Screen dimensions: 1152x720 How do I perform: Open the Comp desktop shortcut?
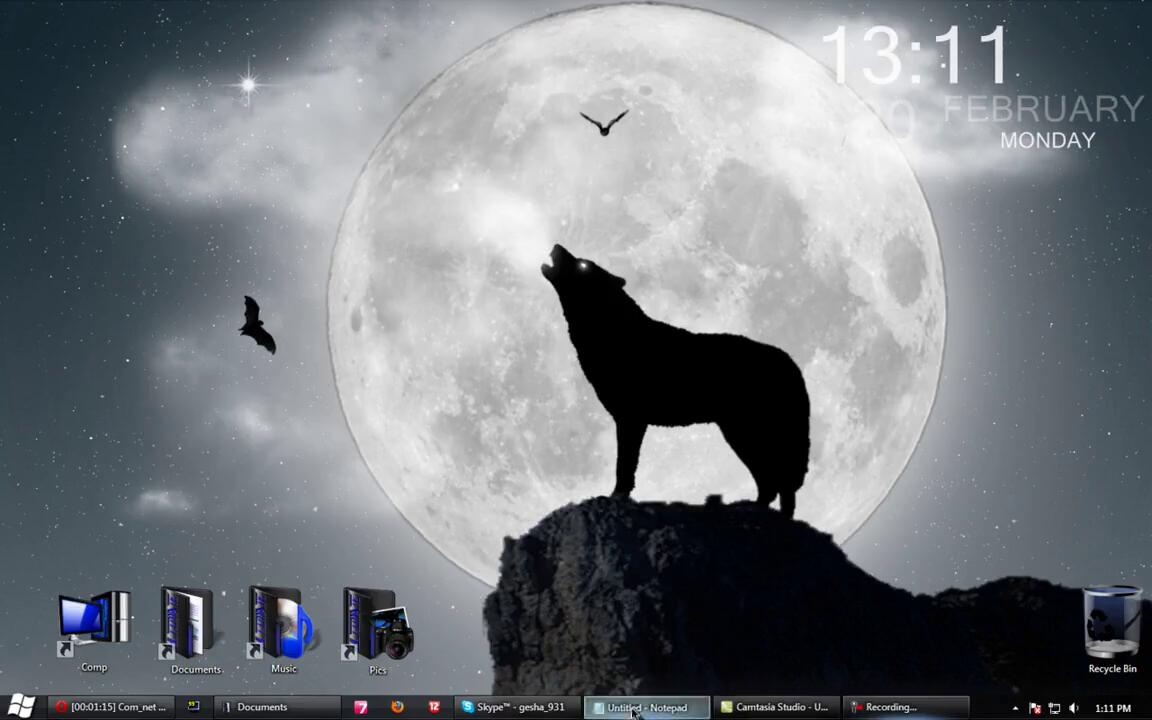(94, 625)
